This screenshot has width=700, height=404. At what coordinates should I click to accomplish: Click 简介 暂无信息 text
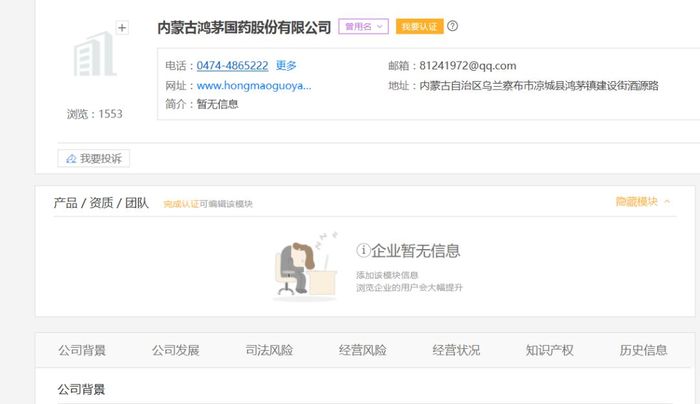point(202,104)
